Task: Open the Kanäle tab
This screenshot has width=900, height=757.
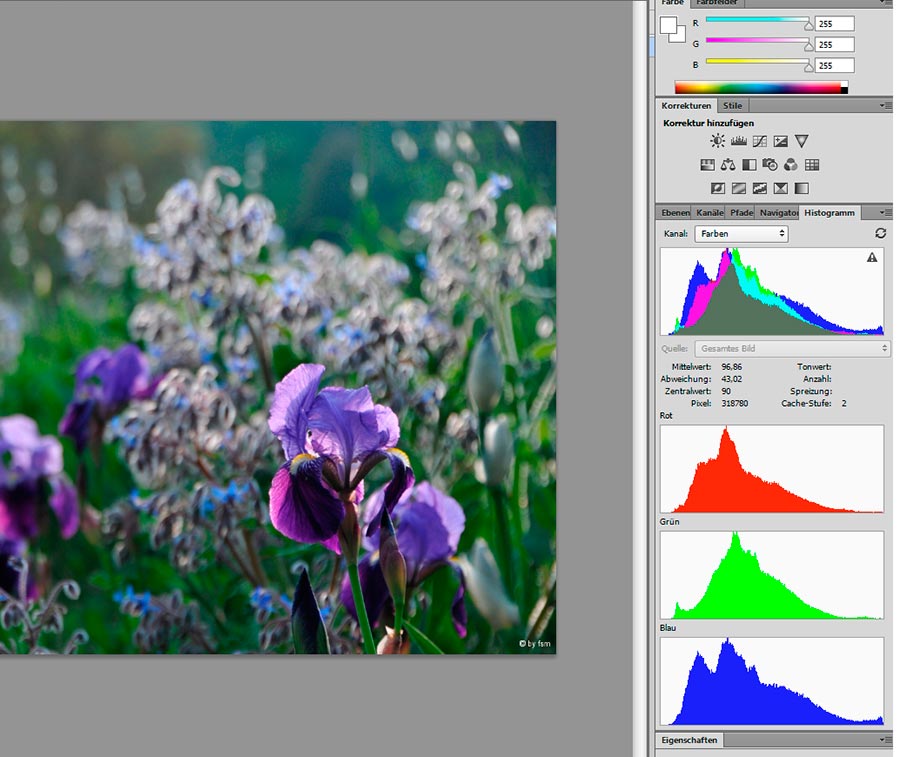Action: pyautogui.click(x=709, y=213)
